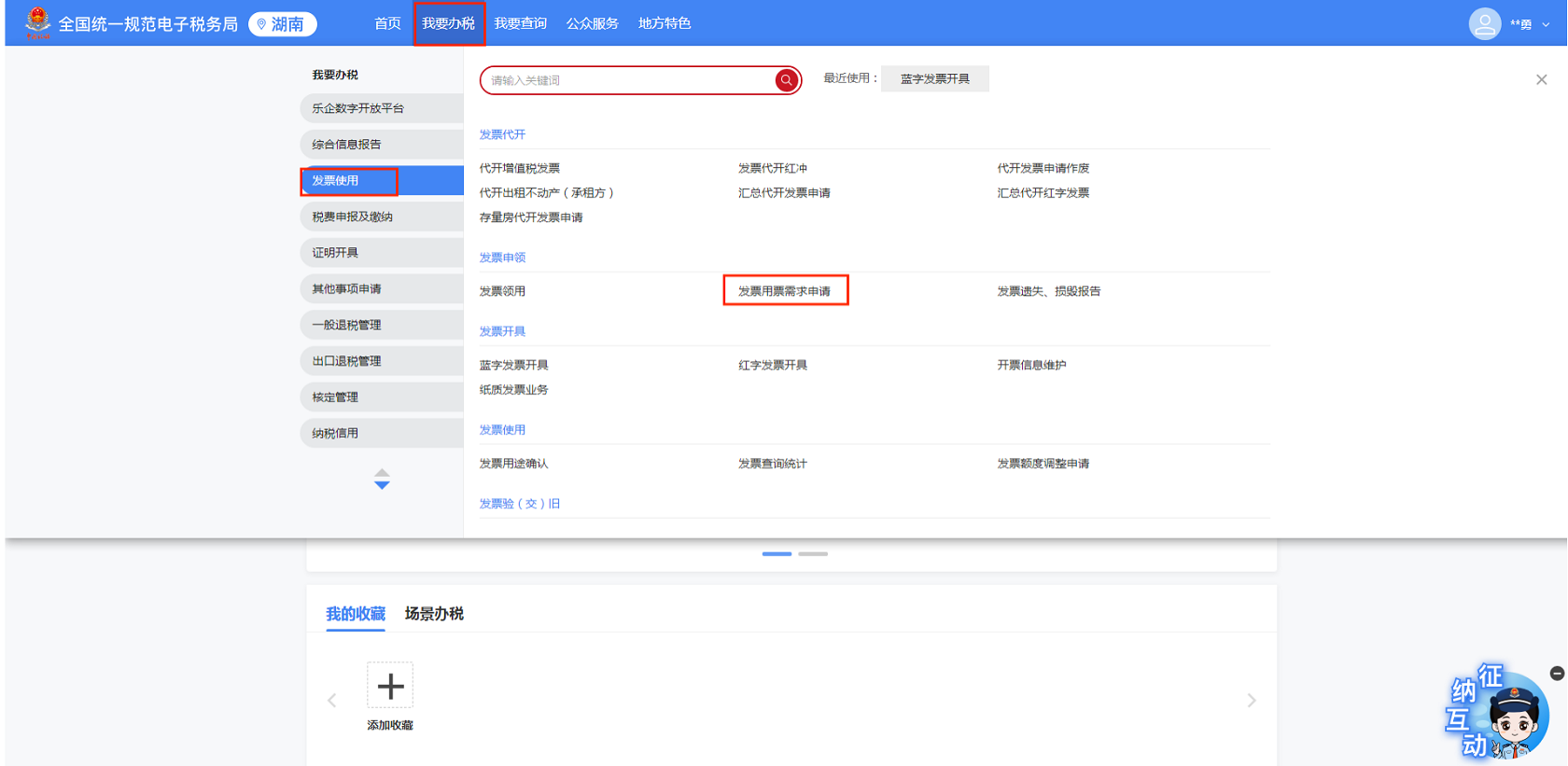This screenshot has width=1568, height=766.
Task: Click the second carousel page indicator
Action: 812,554
